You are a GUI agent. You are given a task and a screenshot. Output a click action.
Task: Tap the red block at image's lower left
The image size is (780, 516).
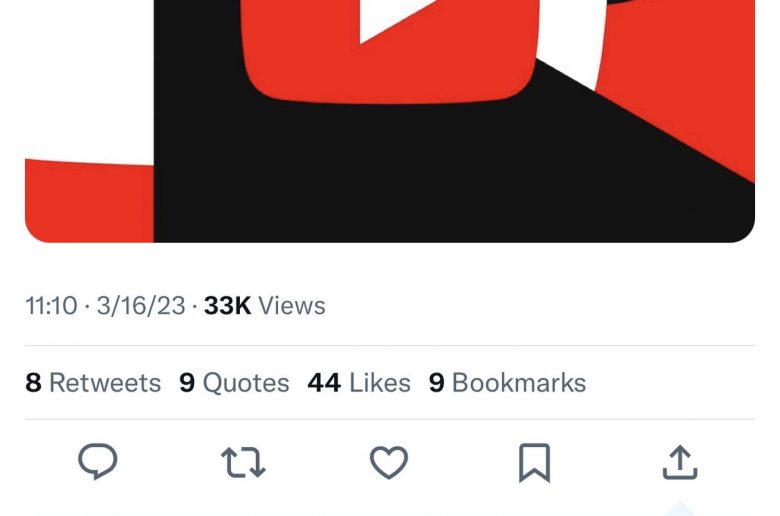click(89, 201)
